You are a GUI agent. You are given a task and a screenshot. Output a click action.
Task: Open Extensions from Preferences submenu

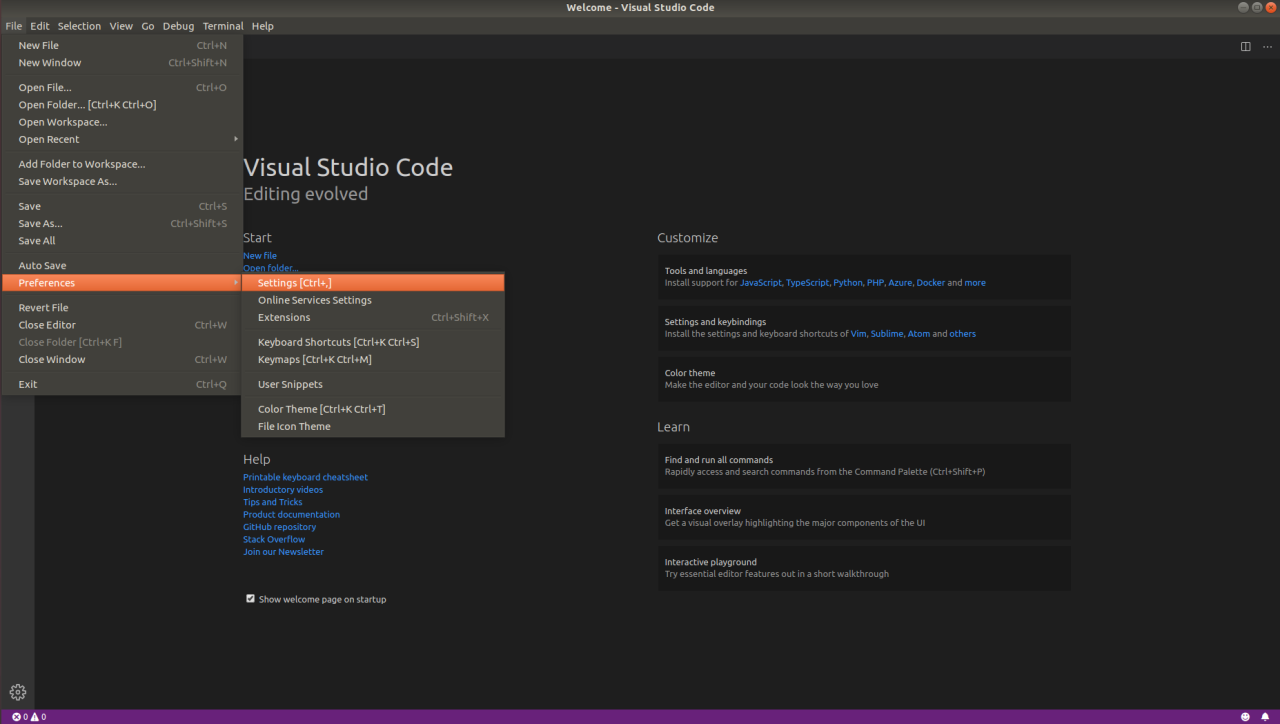pos(373,317)
